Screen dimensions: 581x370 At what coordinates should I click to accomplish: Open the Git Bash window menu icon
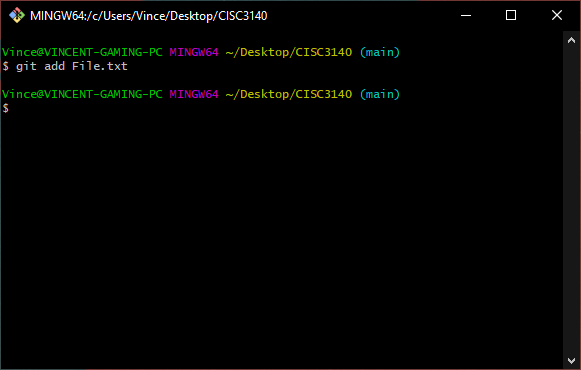pyautogui.click(x=17, y=16)
